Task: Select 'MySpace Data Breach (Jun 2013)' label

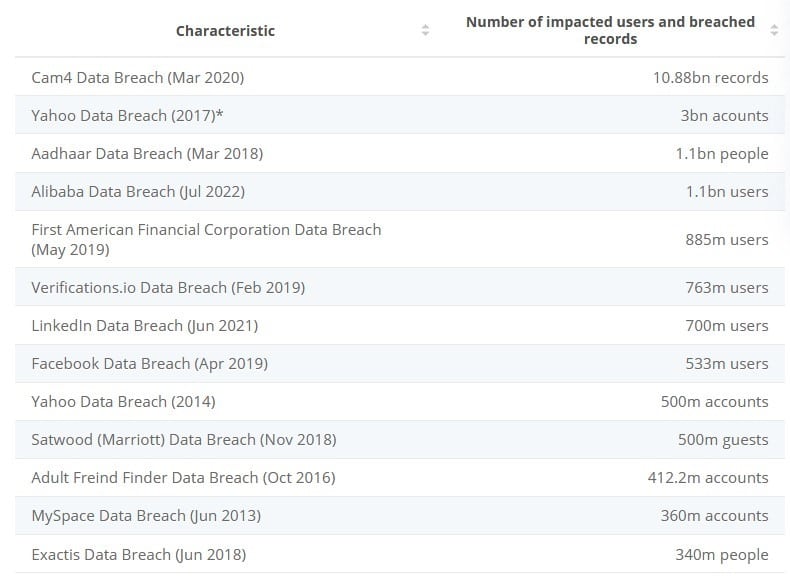Action: tap(146, 516)
